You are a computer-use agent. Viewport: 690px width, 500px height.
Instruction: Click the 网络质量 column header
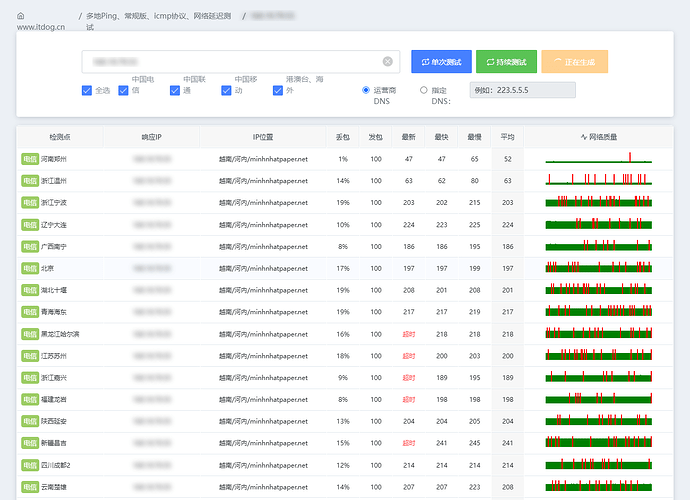[x=598, y=137]
